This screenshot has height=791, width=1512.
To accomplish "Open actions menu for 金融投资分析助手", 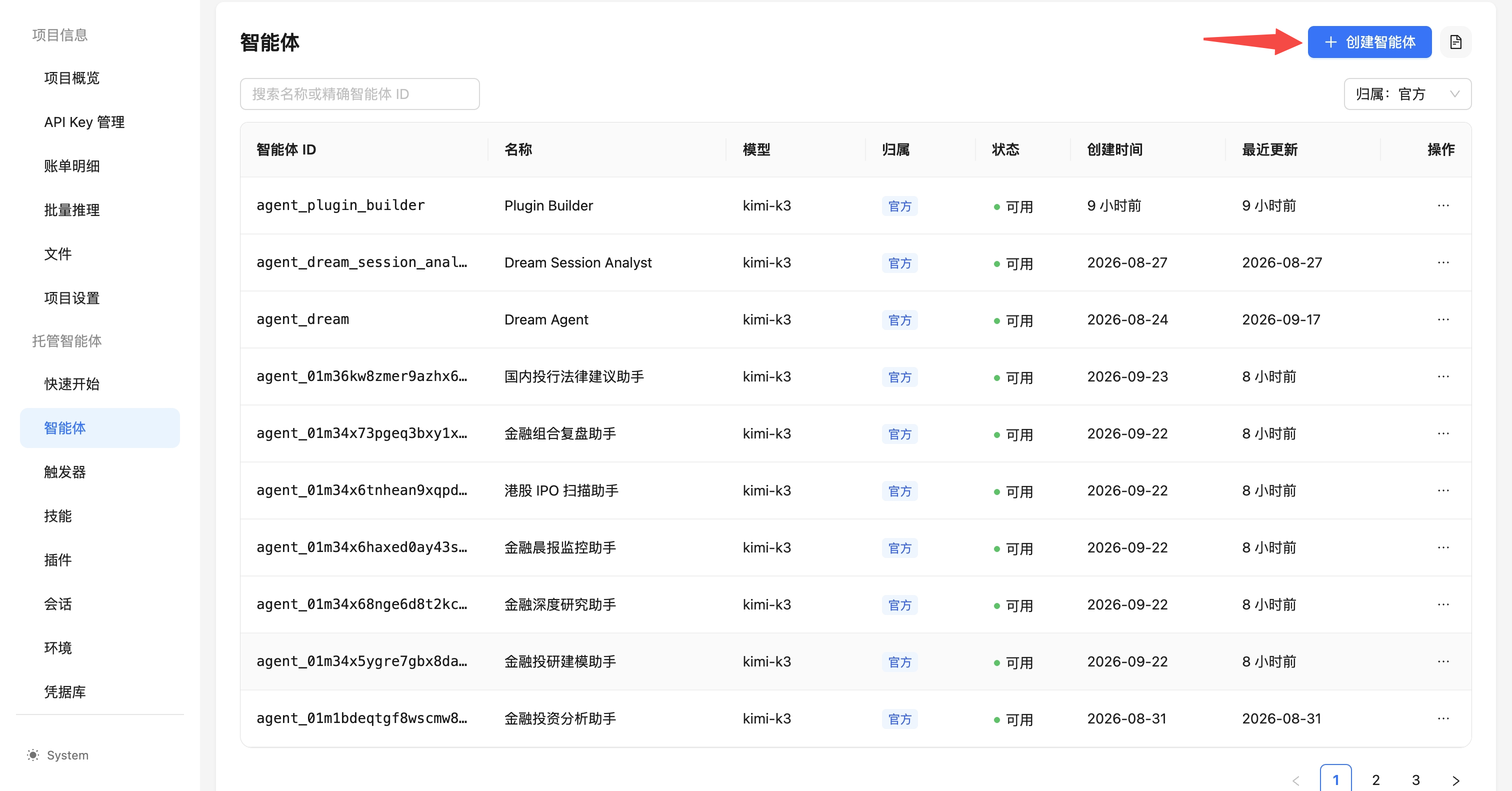I will (x=1442, y=718).
